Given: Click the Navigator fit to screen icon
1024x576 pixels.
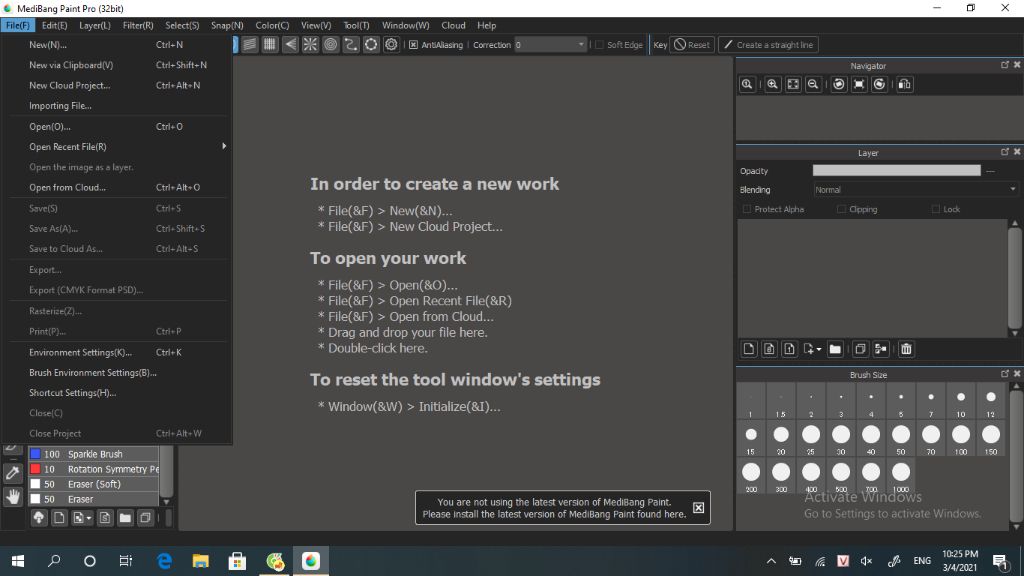Looking at the screenshot, I should click(x=793, y=84).
